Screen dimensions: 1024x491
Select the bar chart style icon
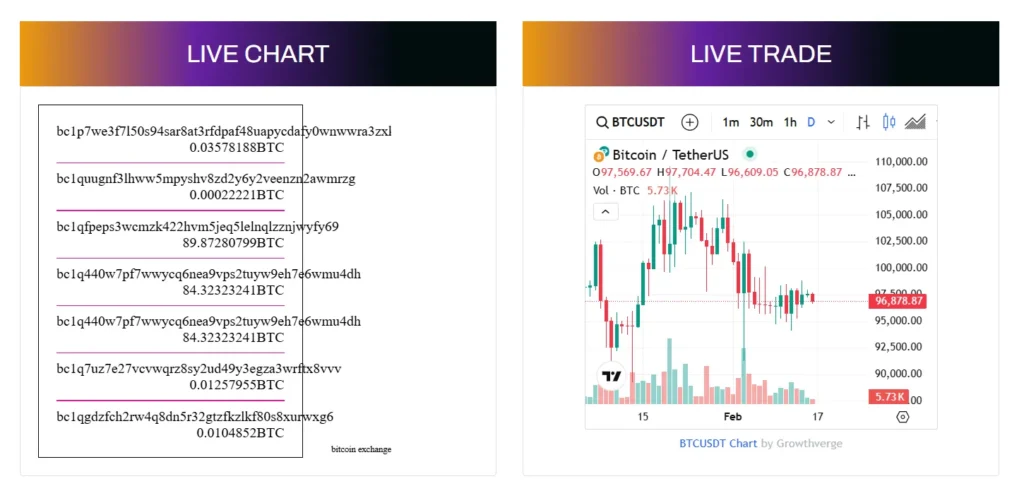pyautogui.click(x=863, y=122)
